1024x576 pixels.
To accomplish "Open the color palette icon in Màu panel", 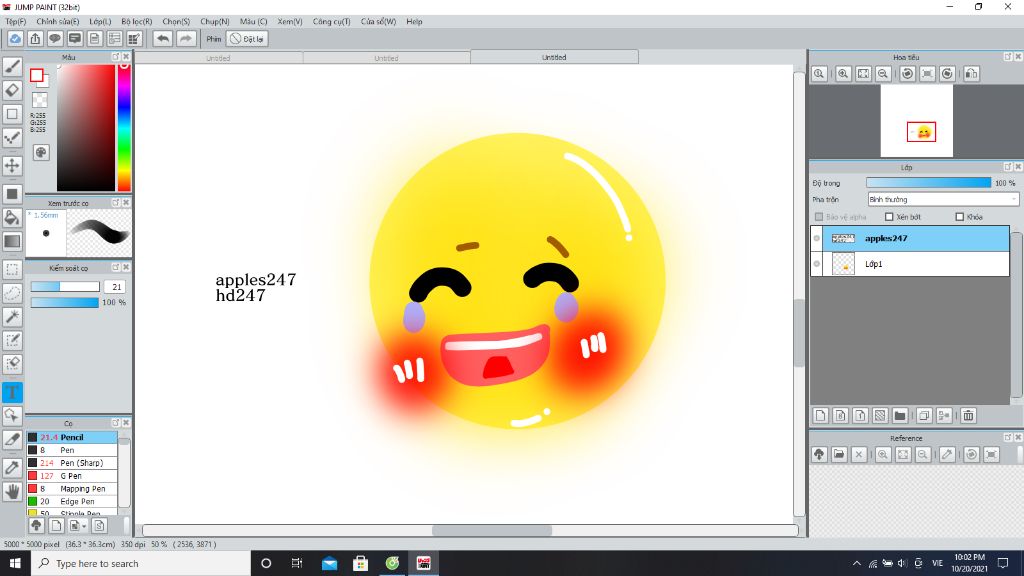I will pos(40,152).
